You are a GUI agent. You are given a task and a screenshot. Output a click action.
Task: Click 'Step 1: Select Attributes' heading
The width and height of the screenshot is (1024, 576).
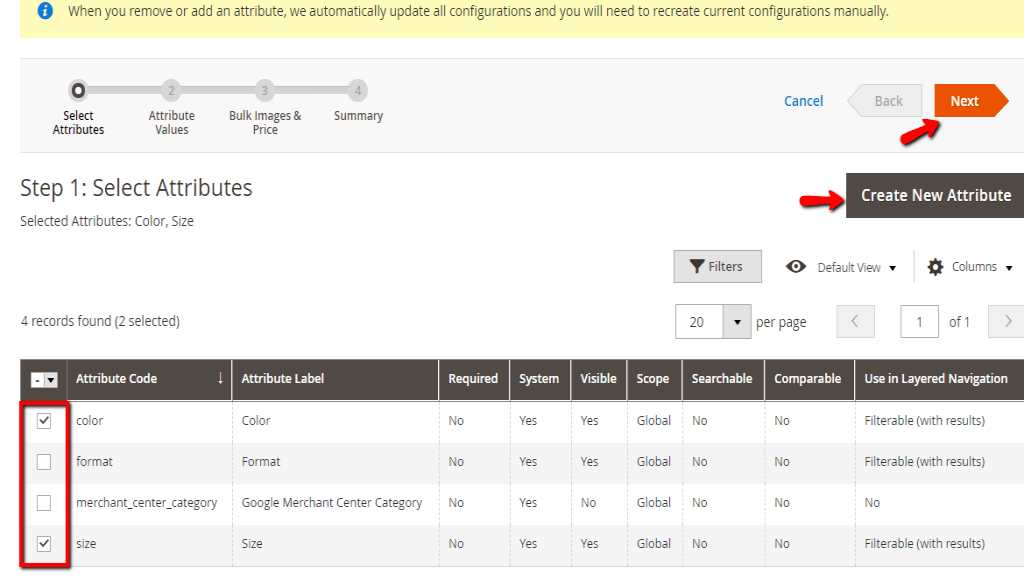click(x=136, y=188)
